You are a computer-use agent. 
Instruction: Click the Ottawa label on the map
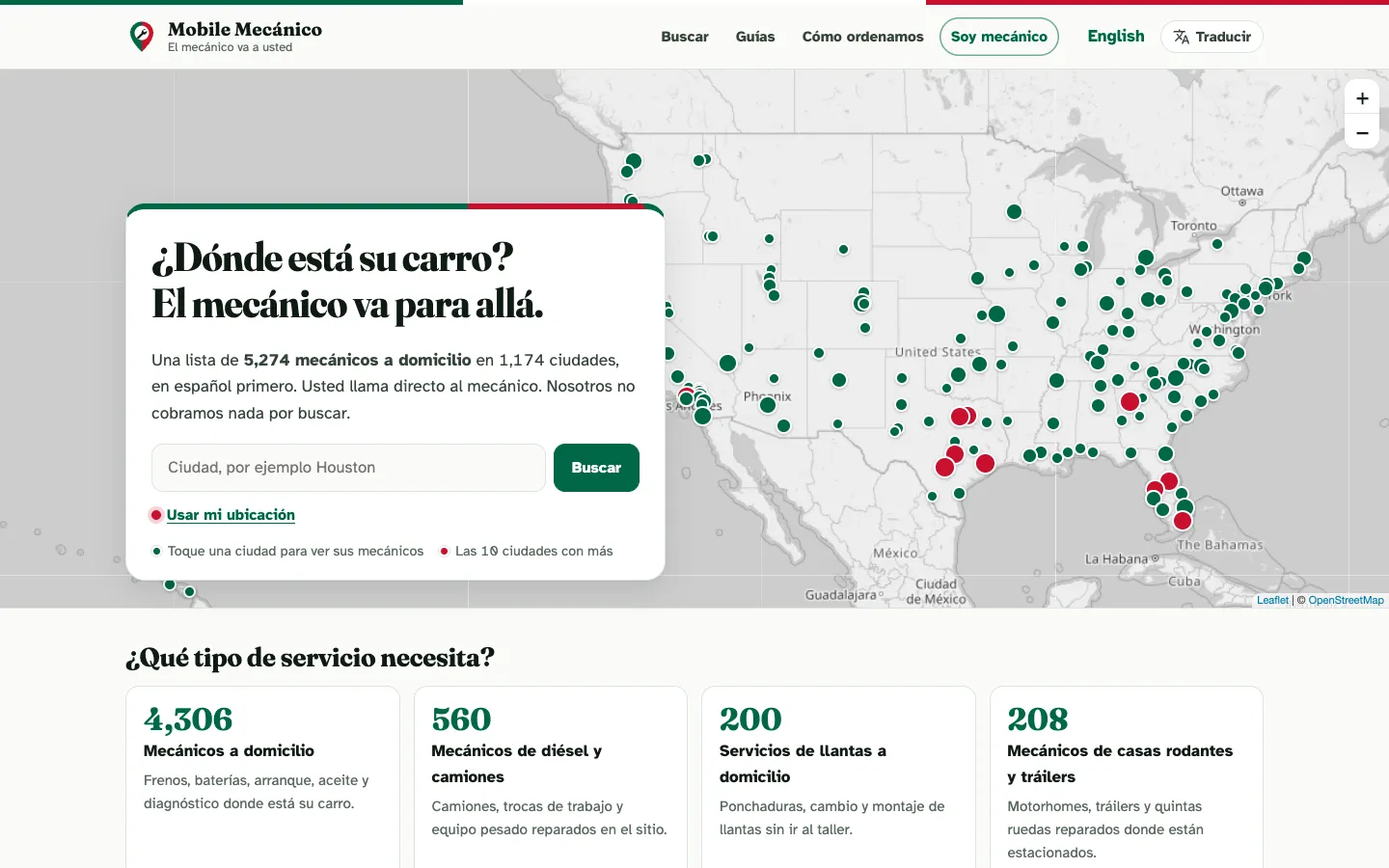point(1241,191)
